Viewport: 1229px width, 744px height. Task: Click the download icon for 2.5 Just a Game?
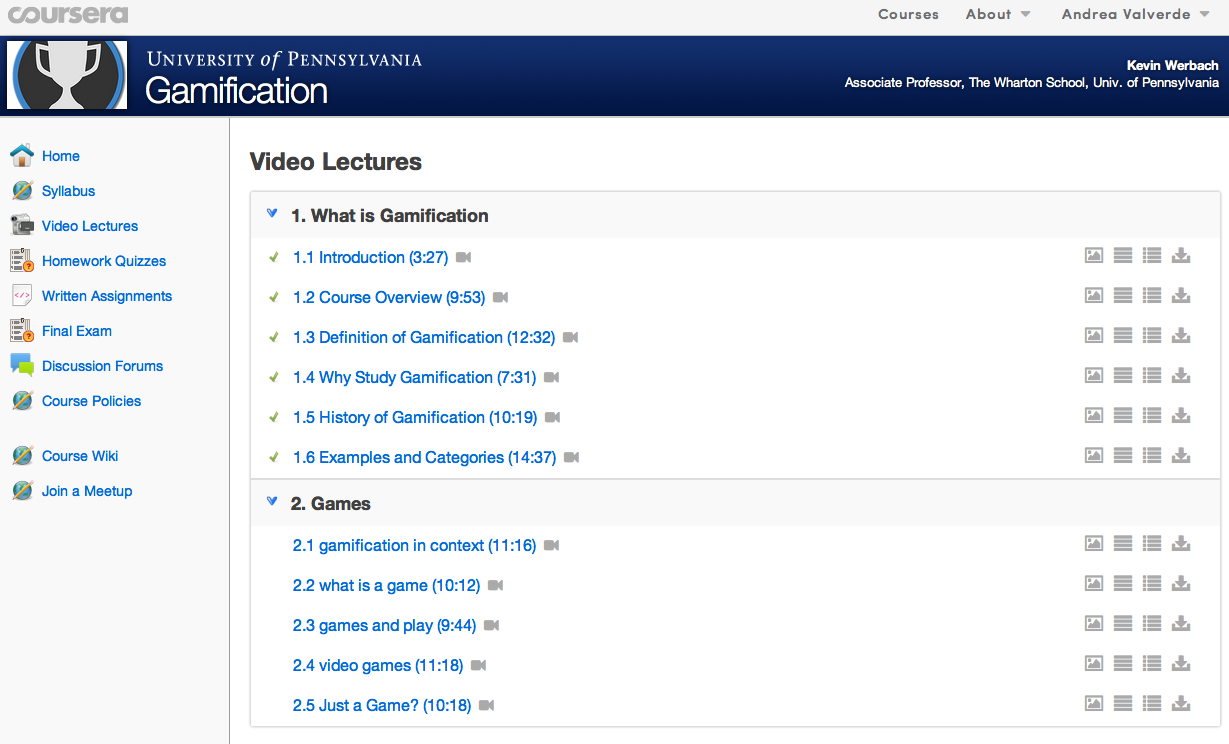click(x=1181, y=704)
